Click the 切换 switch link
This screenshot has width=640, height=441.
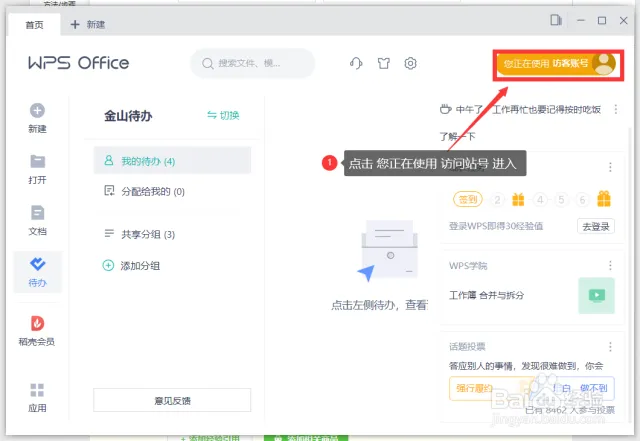click(223, 115)
